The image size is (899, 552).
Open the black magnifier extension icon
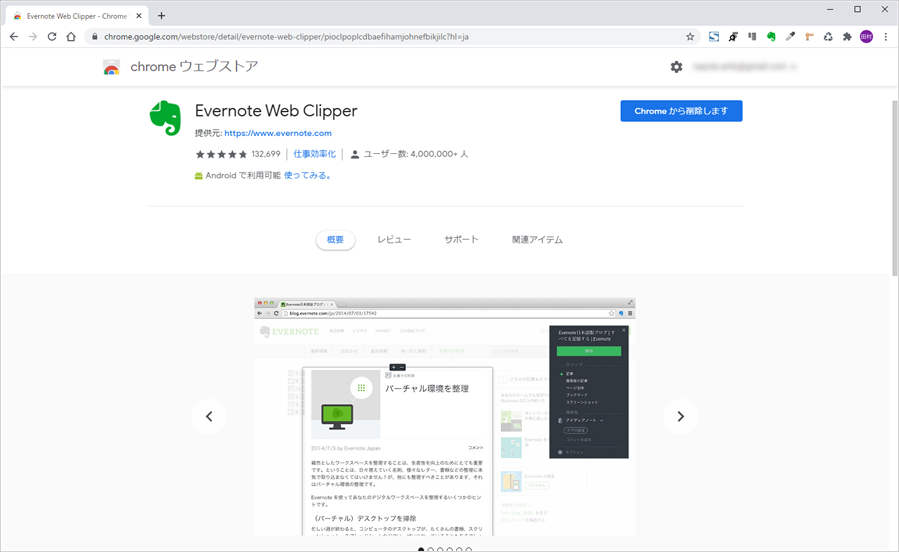click(x=733, y=37)
